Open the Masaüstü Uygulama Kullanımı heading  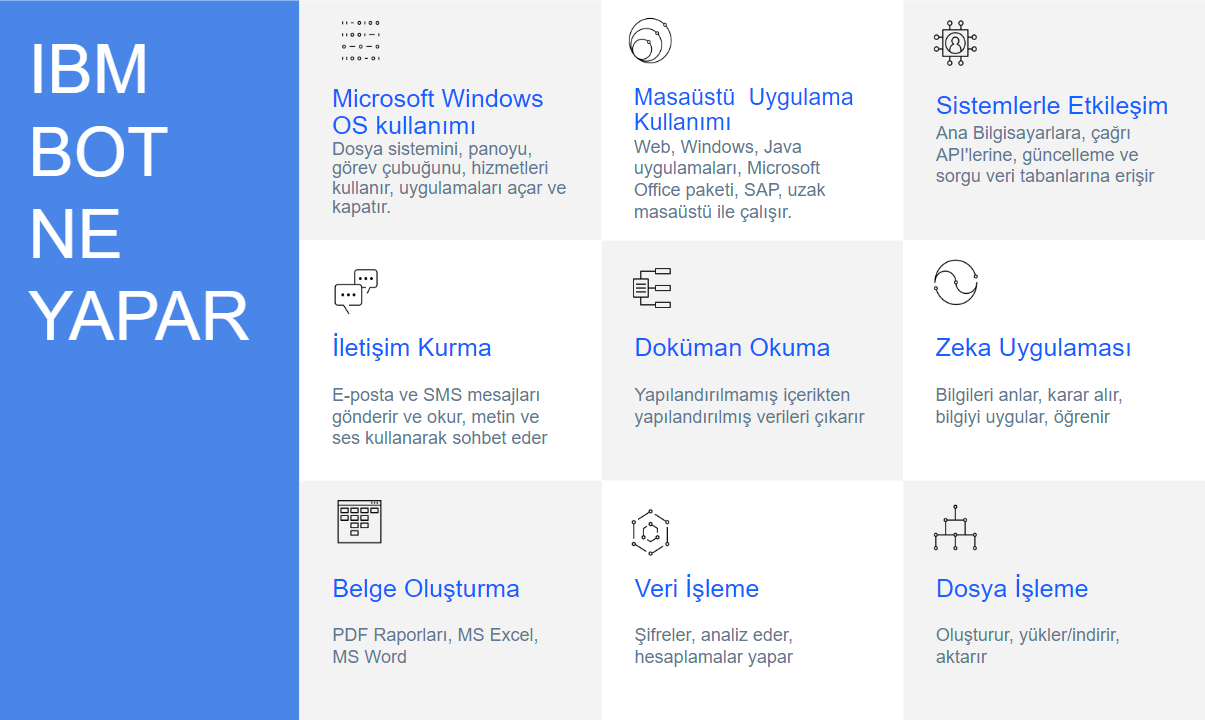pyautogui.click(x=743, y=110)
